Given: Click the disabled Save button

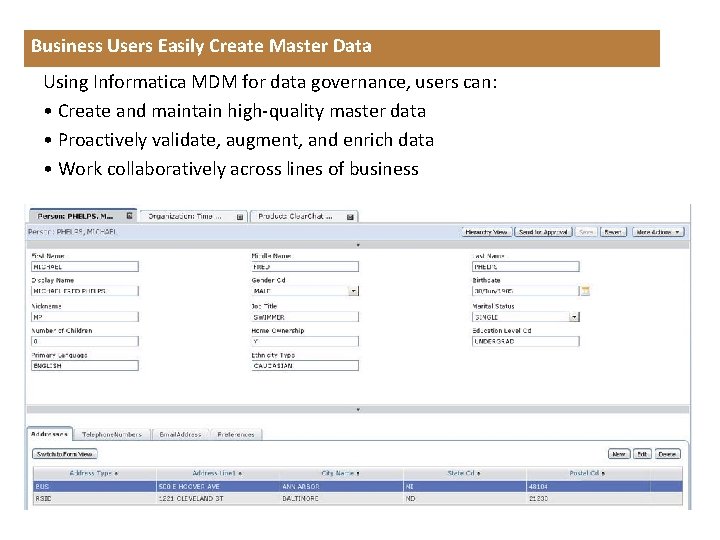Looking at the screenshot, I should point(586,232).
